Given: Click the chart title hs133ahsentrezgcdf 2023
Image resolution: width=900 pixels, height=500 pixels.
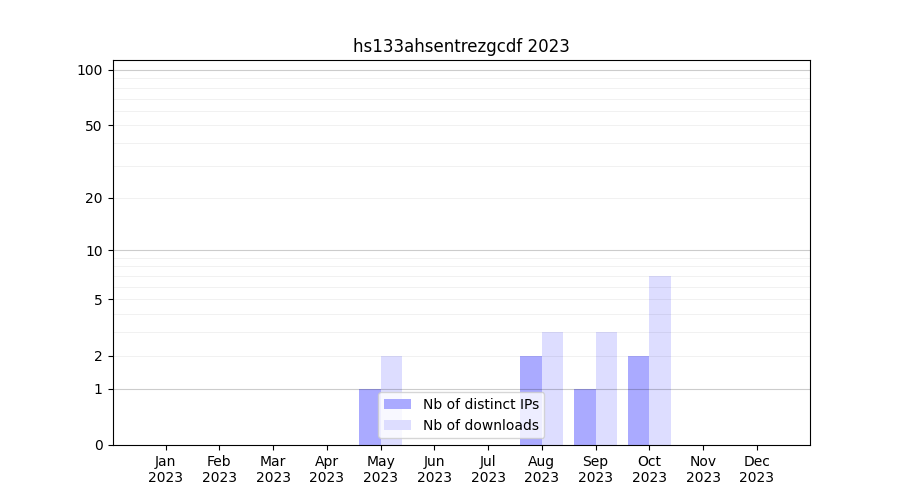Looking at the screenshot, I should pyautogui.click(x=461, y=46).
